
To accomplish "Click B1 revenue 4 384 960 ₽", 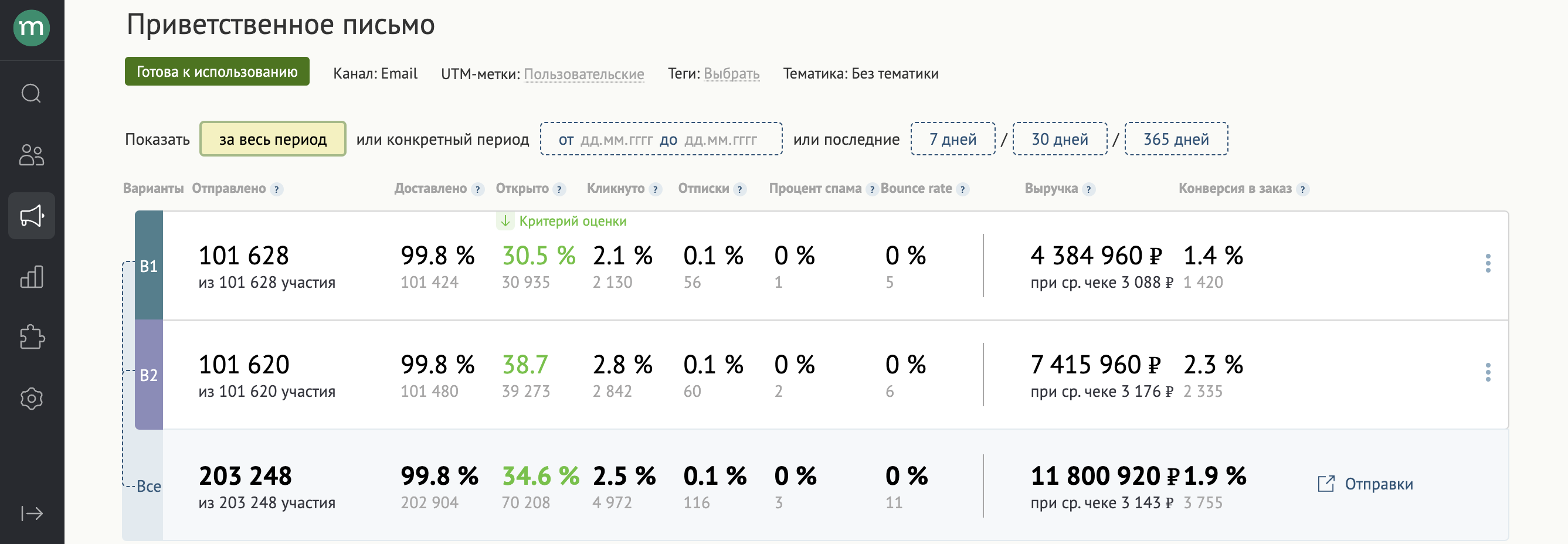I will pos(1097,256).
